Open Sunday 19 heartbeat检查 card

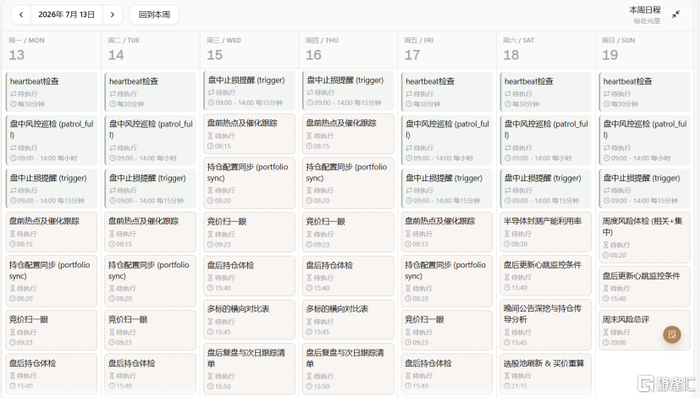pos(645,92)
